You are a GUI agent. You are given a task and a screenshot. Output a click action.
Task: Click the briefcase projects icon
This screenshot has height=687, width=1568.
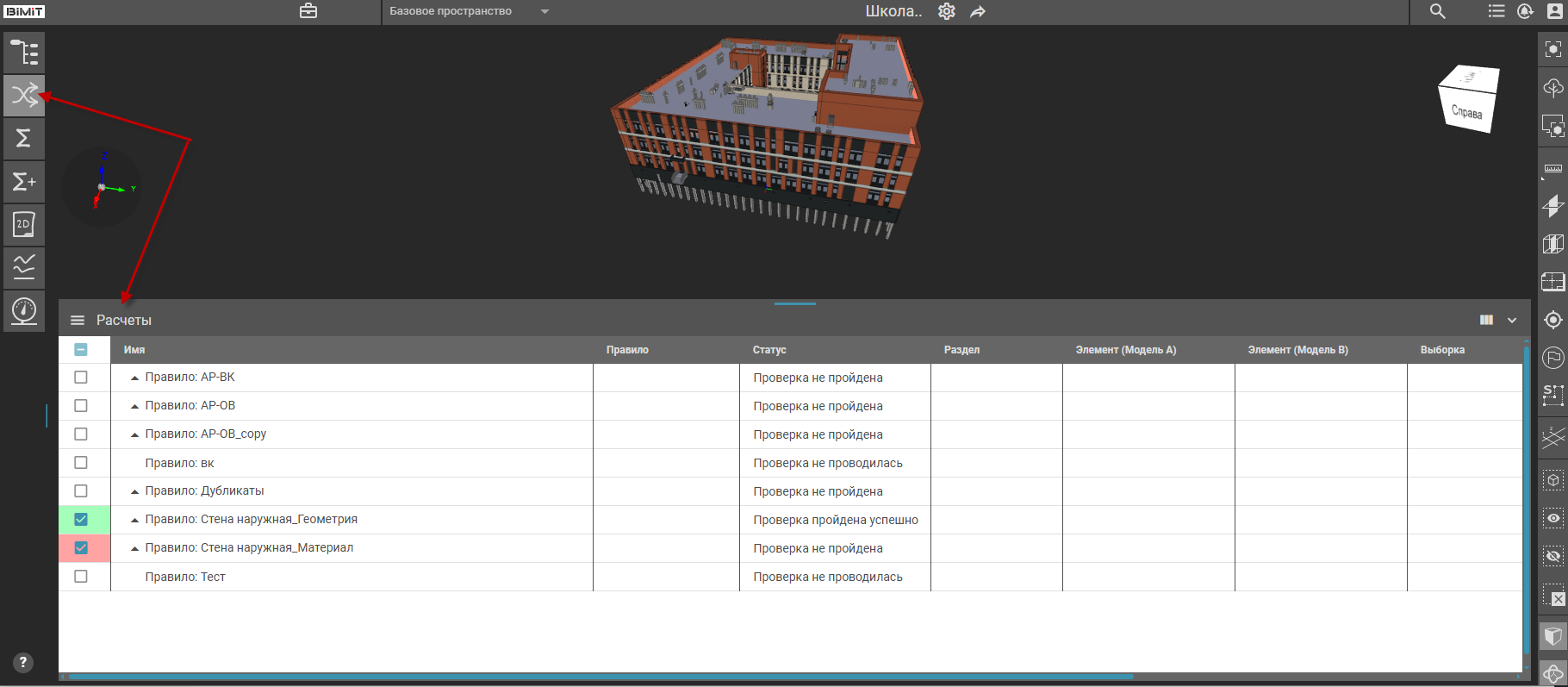pyautogui.click(x=308, y=11)
